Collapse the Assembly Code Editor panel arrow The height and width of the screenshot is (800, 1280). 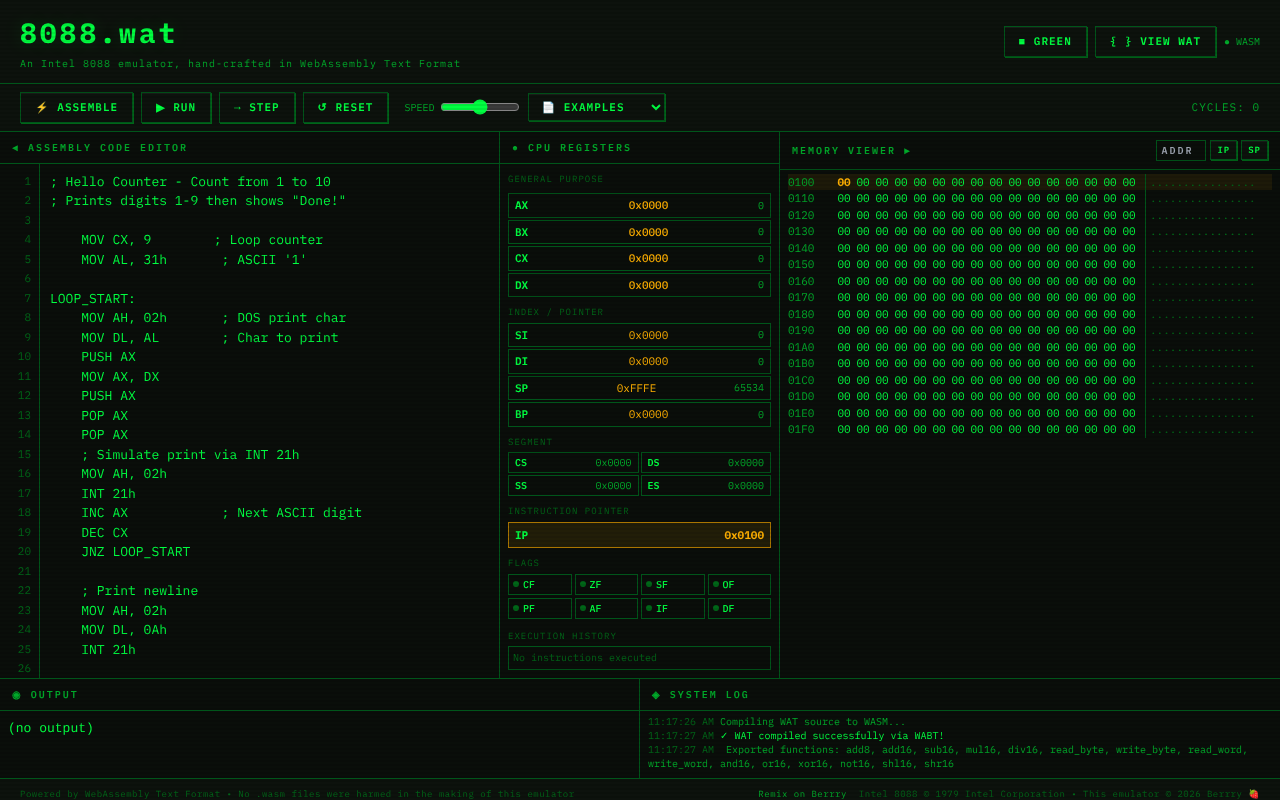point(14,147)
